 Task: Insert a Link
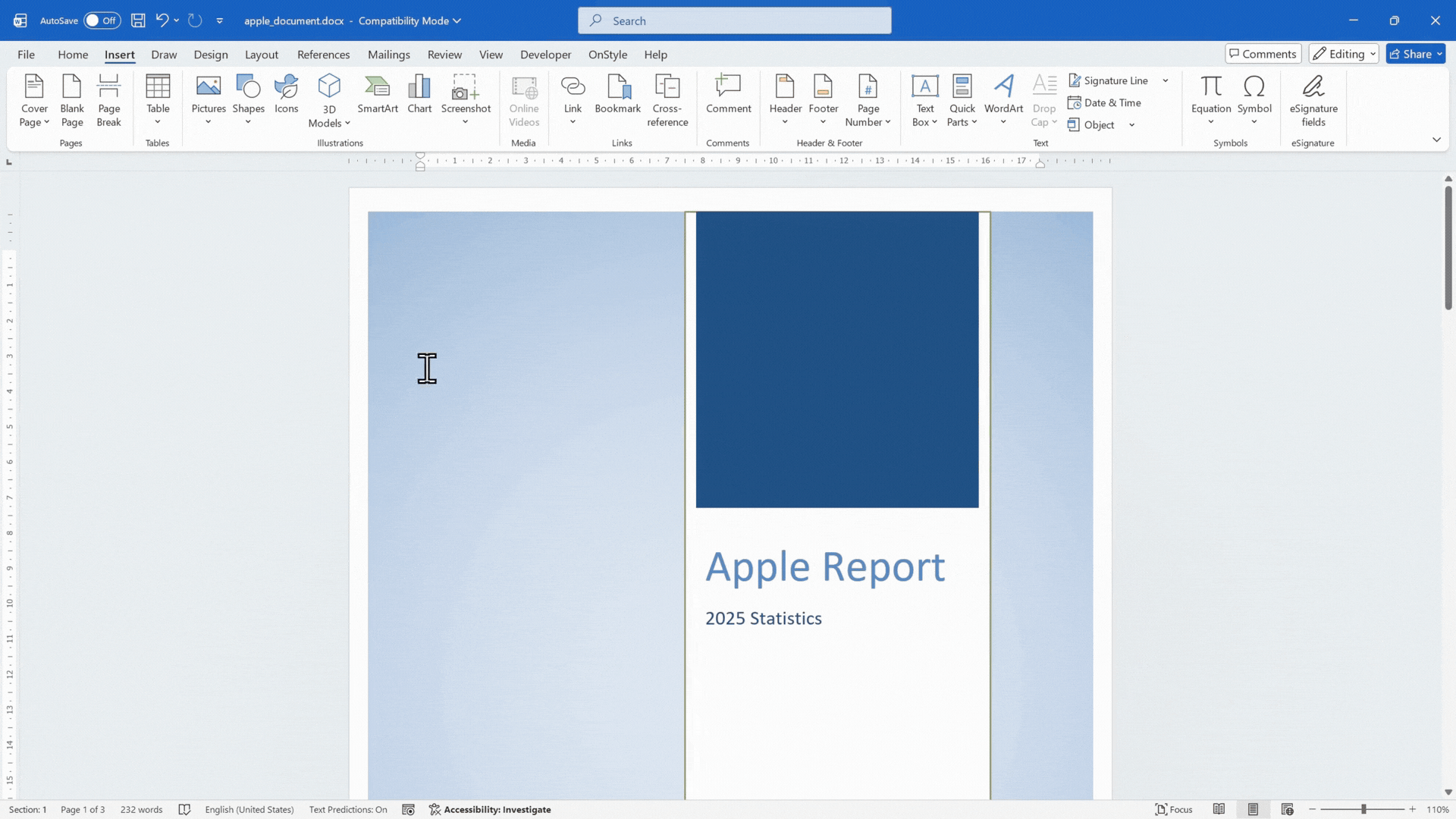tap(573, 101)
